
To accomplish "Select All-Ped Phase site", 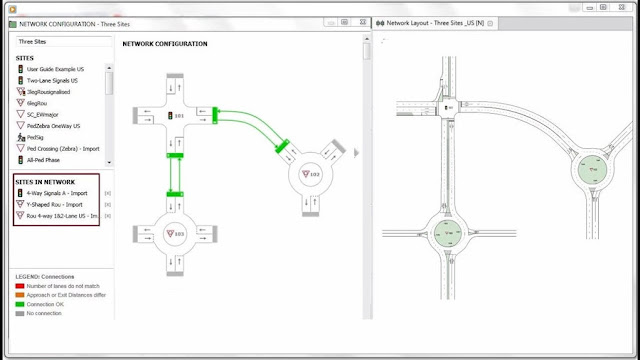I will click(x=43, y=160).
